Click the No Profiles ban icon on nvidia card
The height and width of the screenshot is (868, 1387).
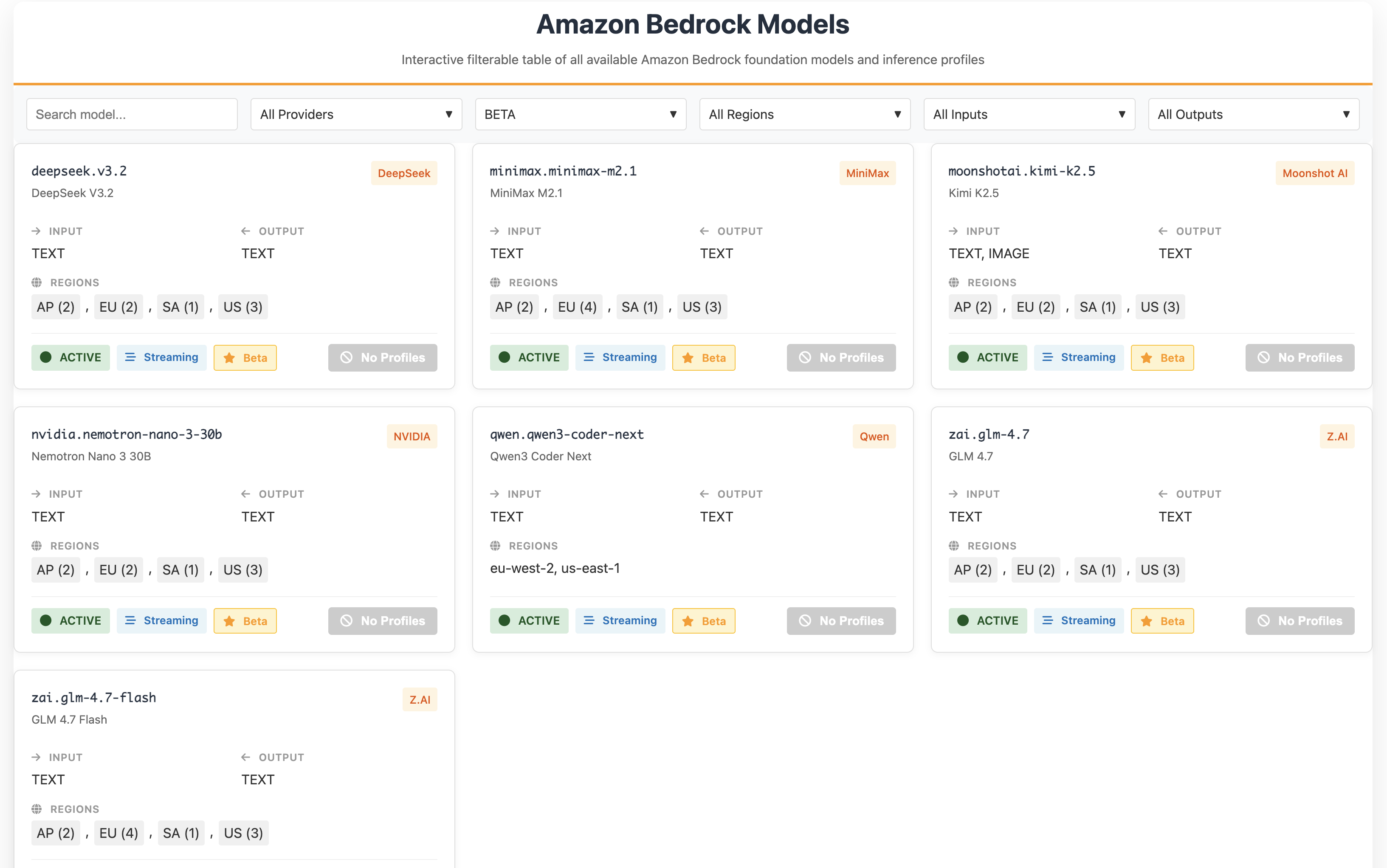click(346, 620)
